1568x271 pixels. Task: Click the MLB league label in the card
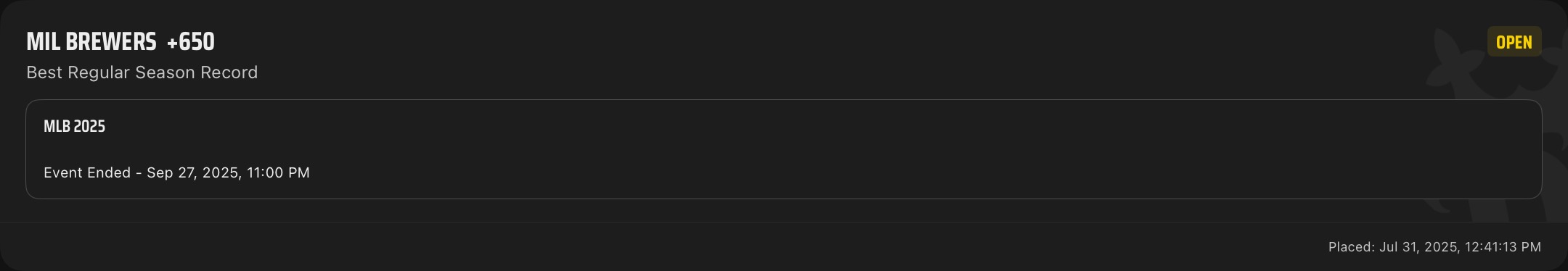[57, 126]
